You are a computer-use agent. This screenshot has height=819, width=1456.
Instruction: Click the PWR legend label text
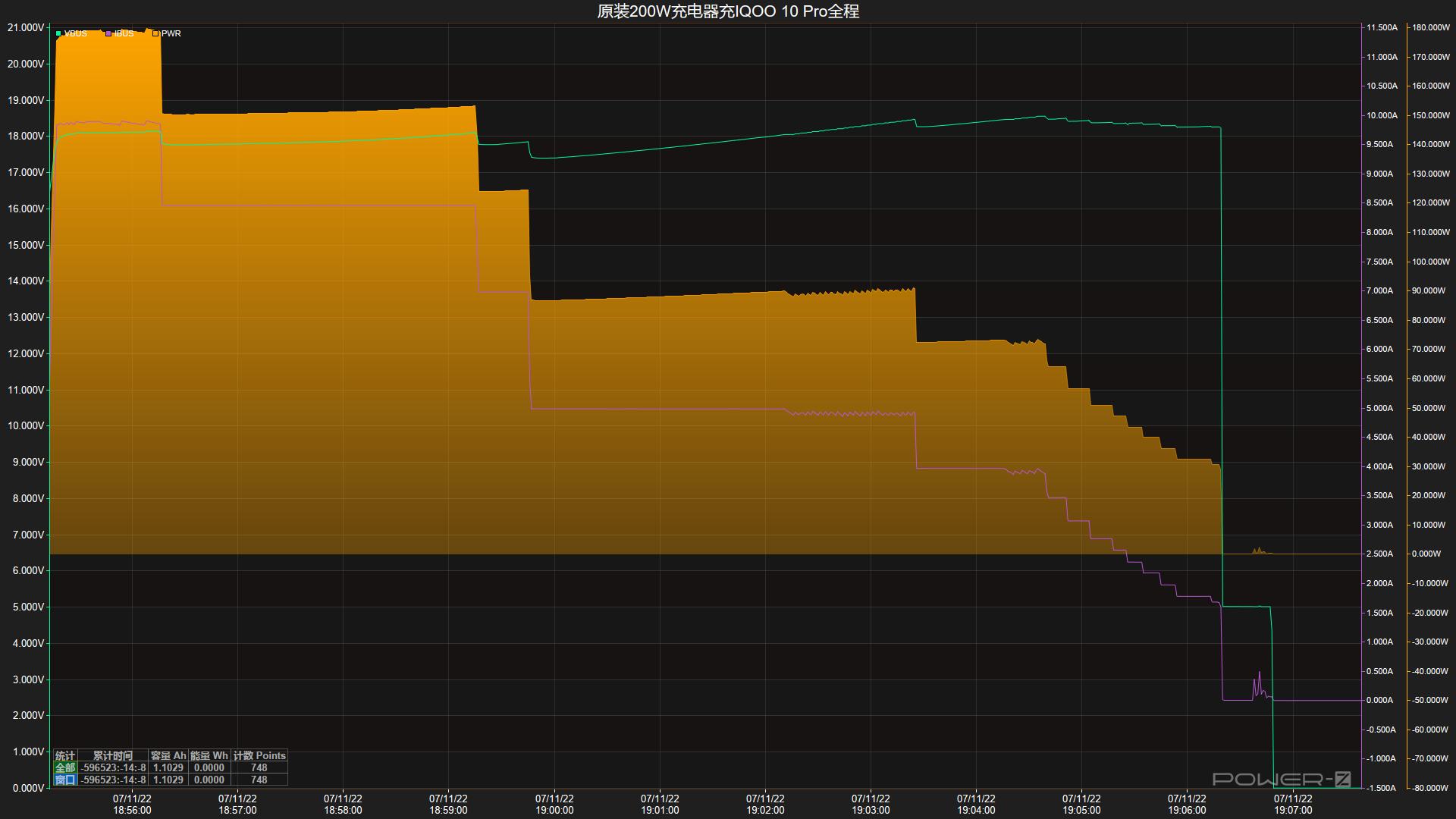click(x=171, y=33)
